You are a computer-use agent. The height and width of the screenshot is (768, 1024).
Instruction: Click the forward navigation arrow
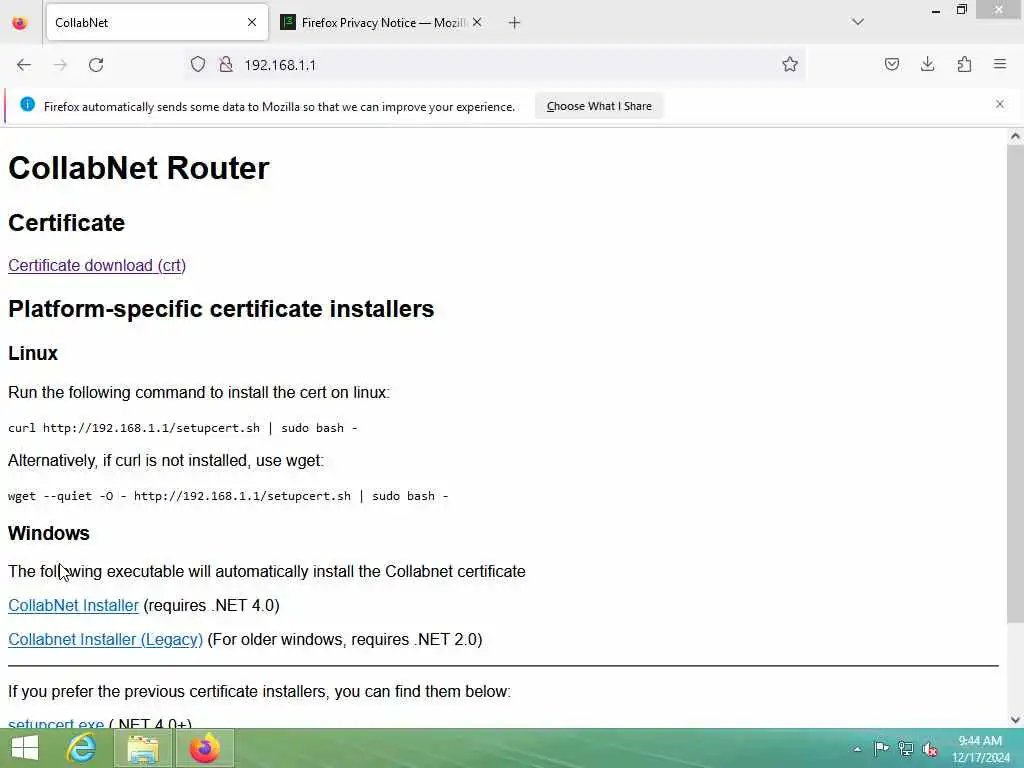click(60, 65)
